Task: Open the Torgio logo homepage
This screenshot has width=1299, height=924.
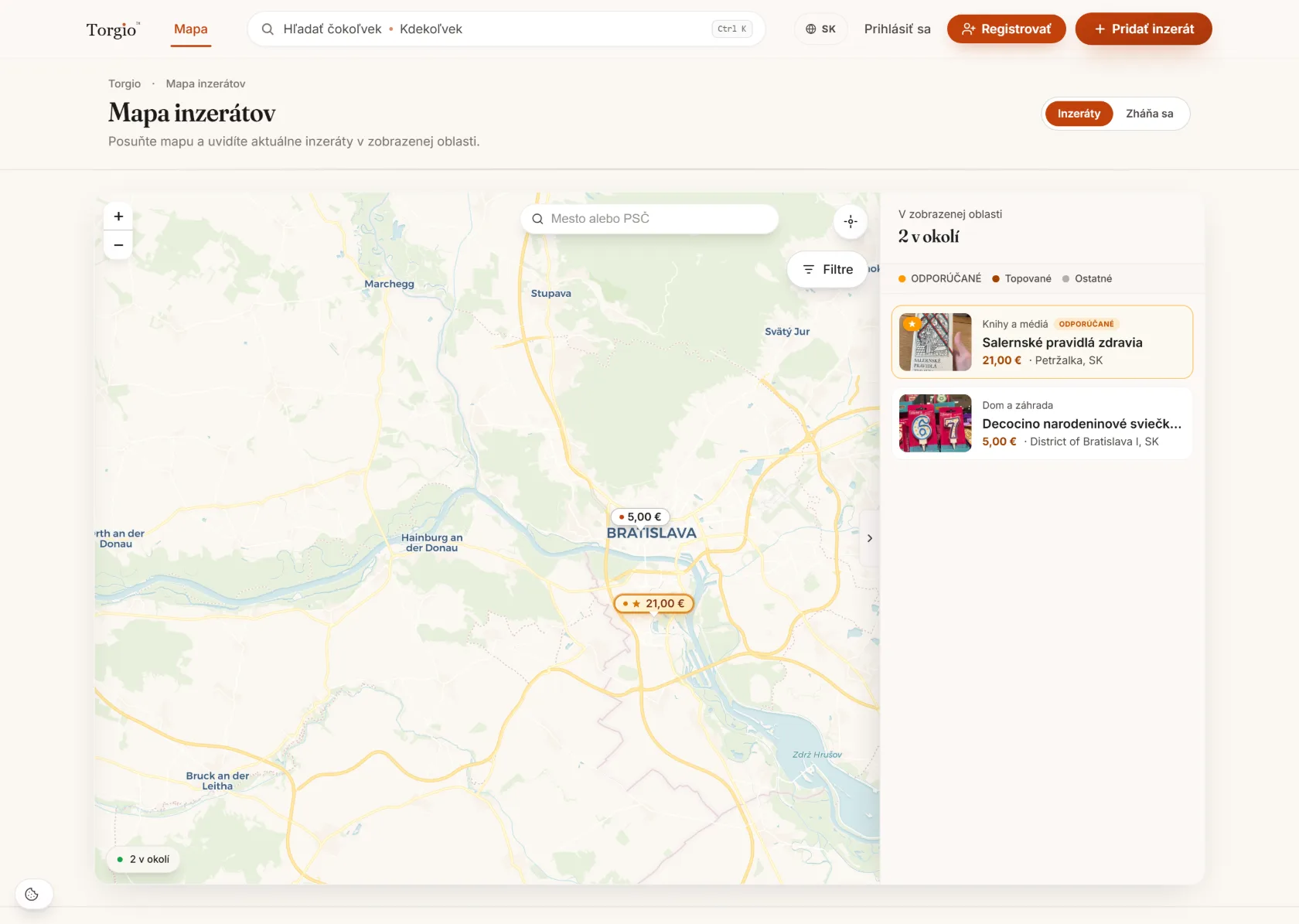Action: [x=113, y=29]
